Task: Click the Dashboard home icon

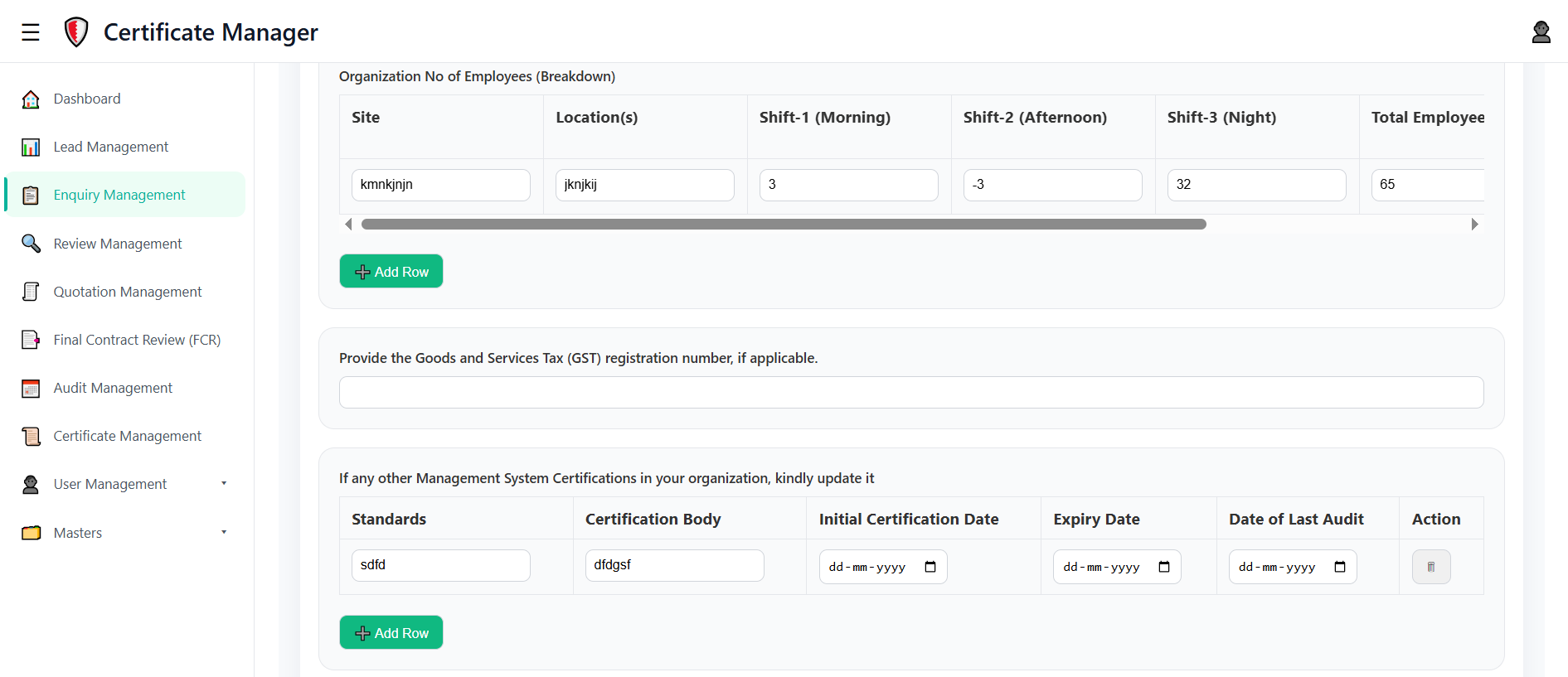Action: coord(31,99)
